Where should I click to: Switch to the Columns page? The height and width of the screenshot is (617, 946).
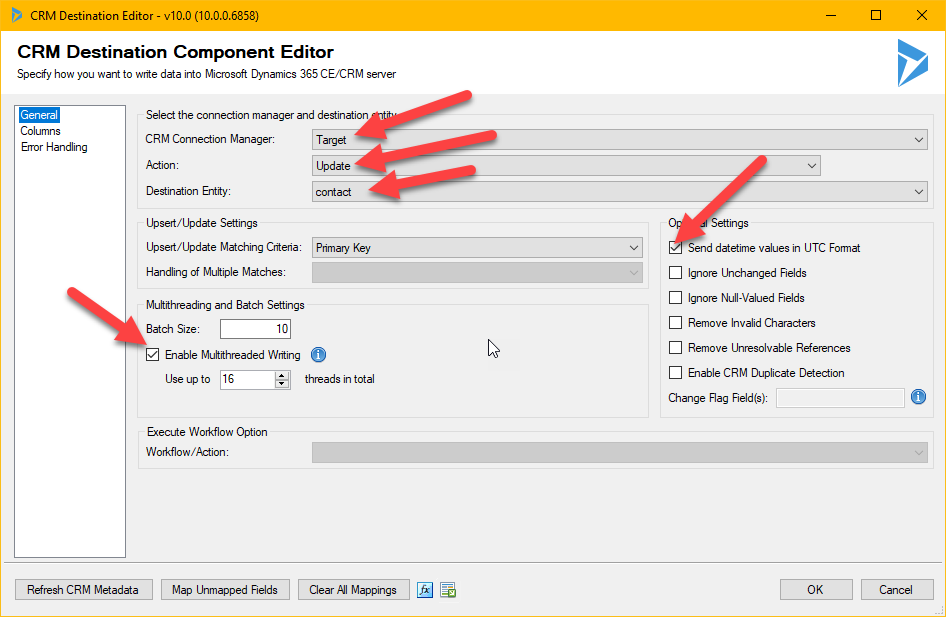(40, 131)
